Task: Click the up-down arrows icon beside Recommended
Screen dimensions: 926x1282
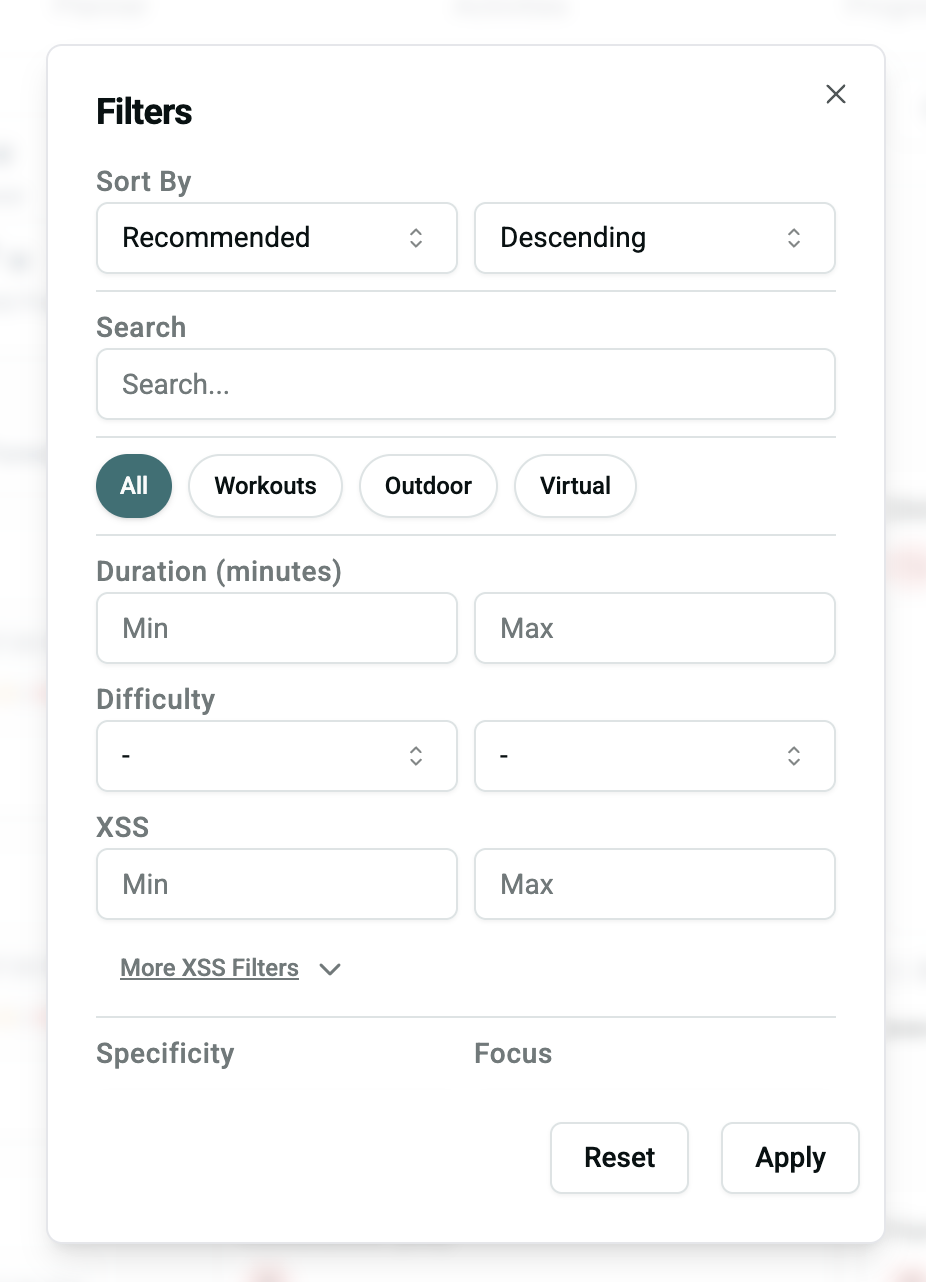Action: pos(416,238)
